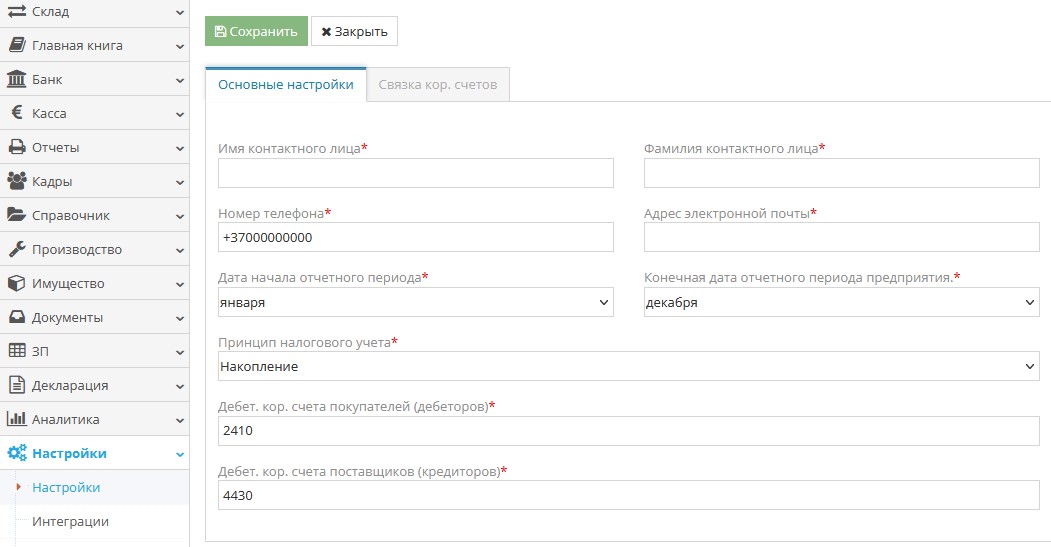Click the Касса euro sign icon

[x=17, y=113]
